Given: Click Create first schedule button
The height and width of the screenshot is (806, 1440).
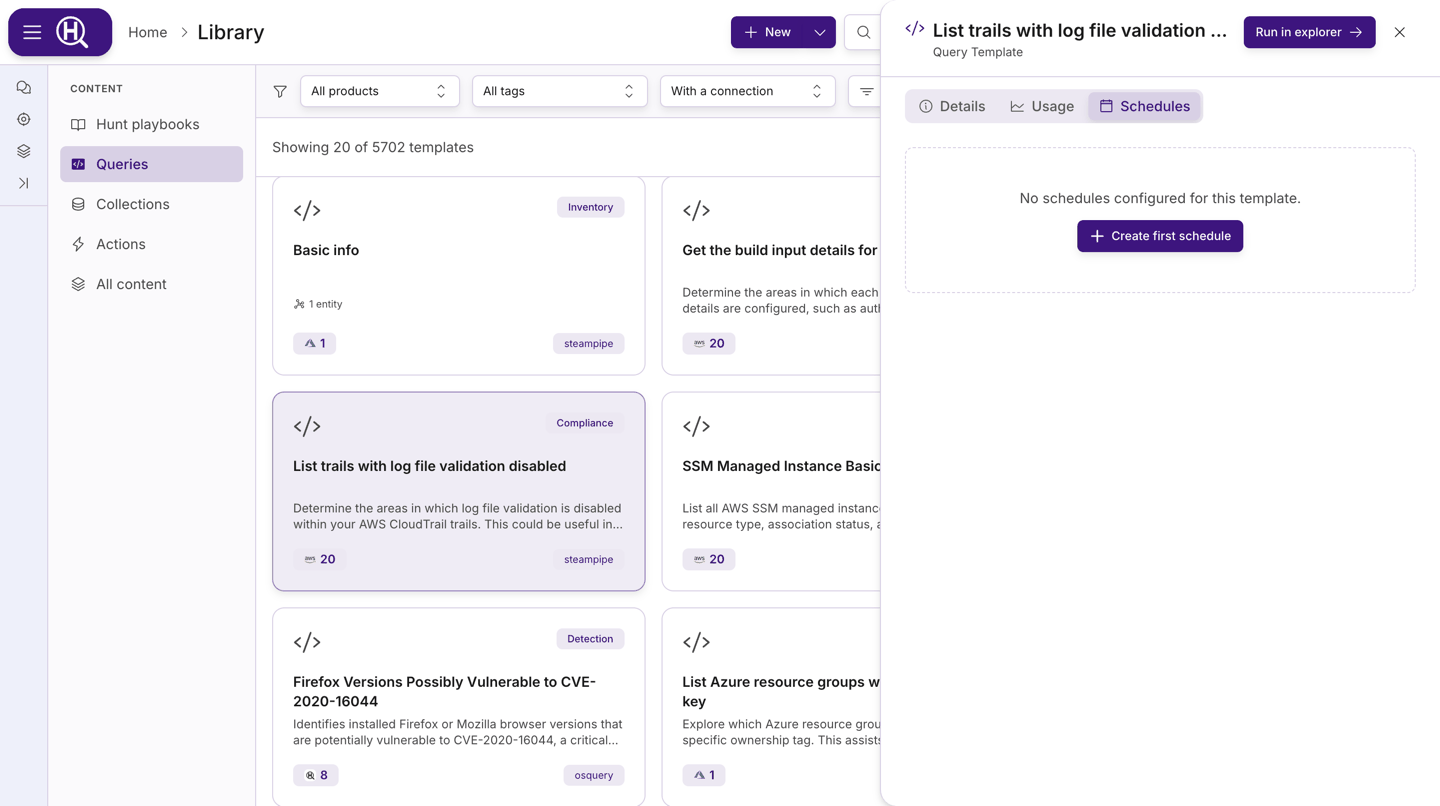Looking at the screenshot, I should pyautogui.click(x=1160, y=236).
